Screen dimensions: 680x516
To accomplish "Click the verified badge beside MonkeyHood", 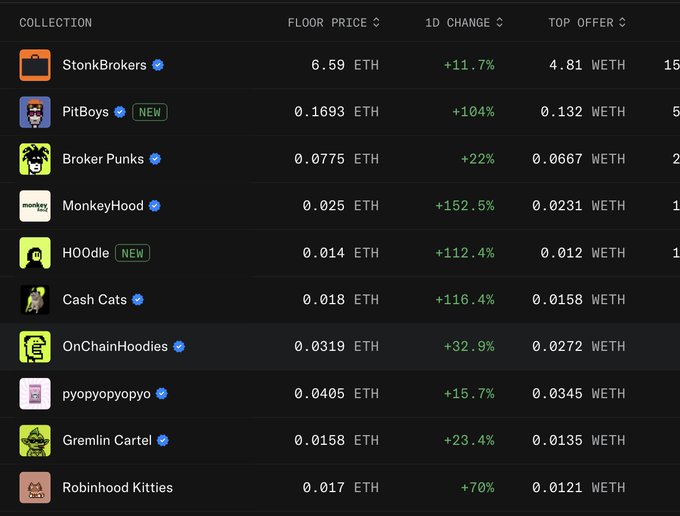I will [155, 206].
